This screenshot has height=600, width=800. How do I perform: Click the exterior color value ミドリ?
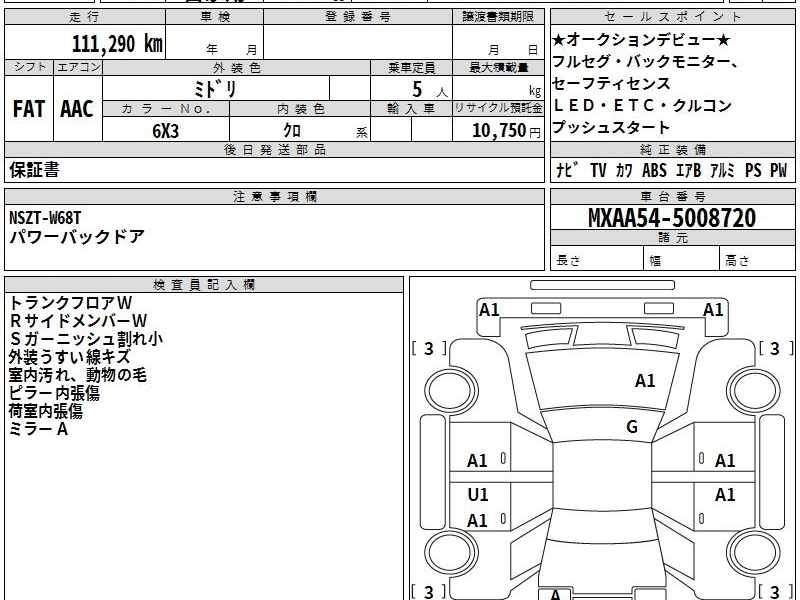pos(215,89)
